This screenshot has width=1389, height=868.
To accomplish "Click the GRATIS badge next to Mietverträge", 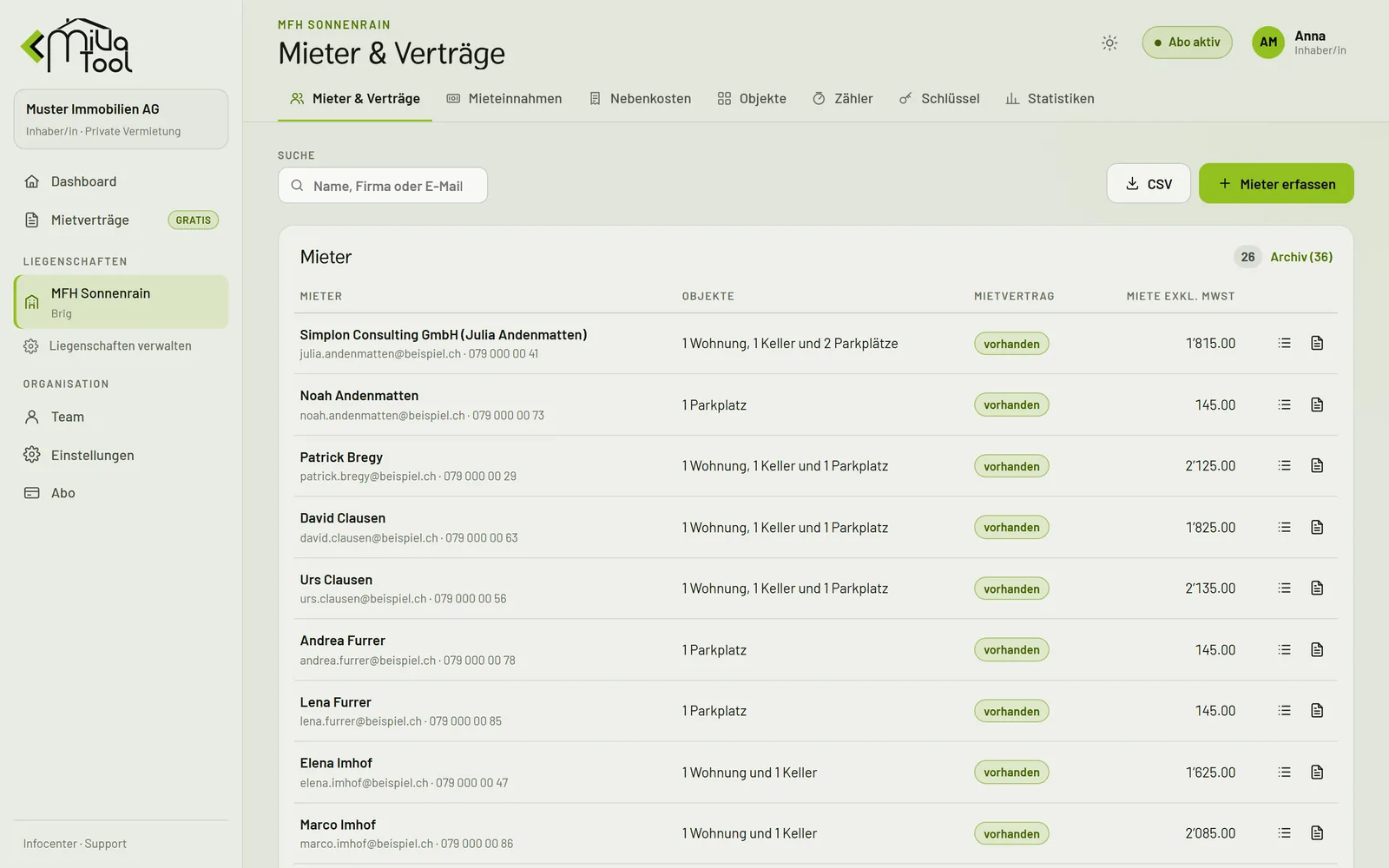I will click(193, 220).
